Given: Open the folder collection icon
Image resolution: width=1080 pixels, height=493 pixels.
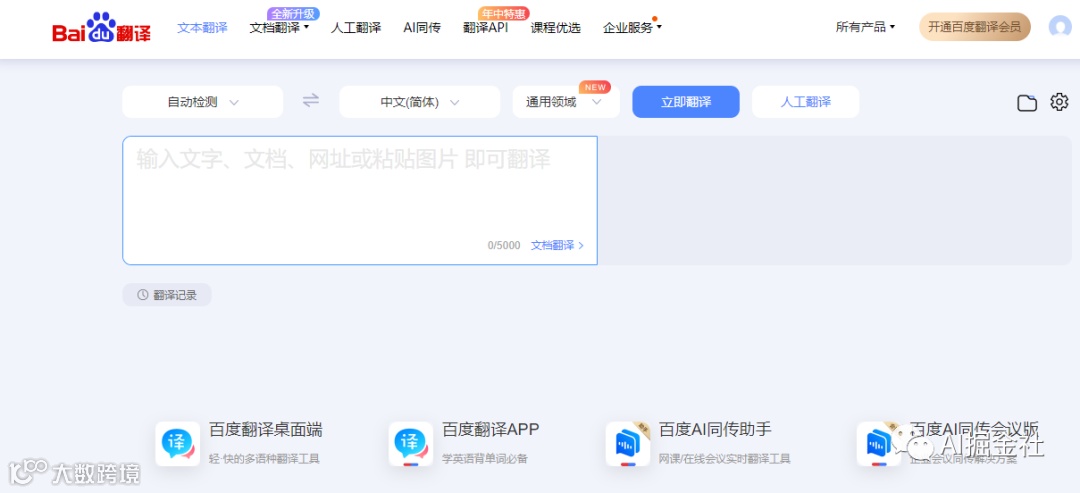Looking at the screenshot, I should click(x=1027, y=103).
